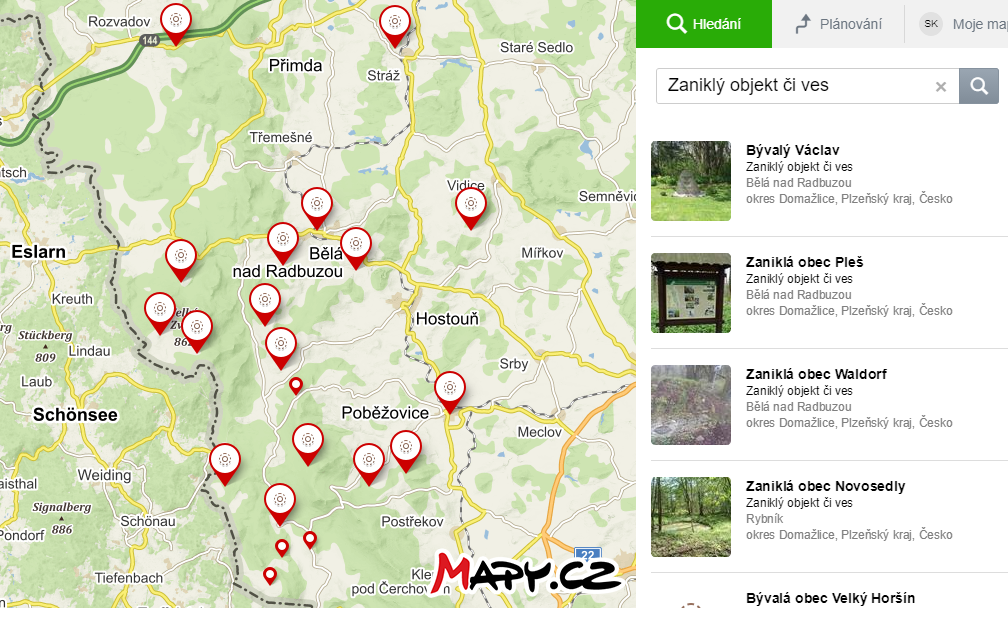The height and width of the screenshot is (618, 1008).
Task: Click the route 144 road shield
Action: point(149,40)
